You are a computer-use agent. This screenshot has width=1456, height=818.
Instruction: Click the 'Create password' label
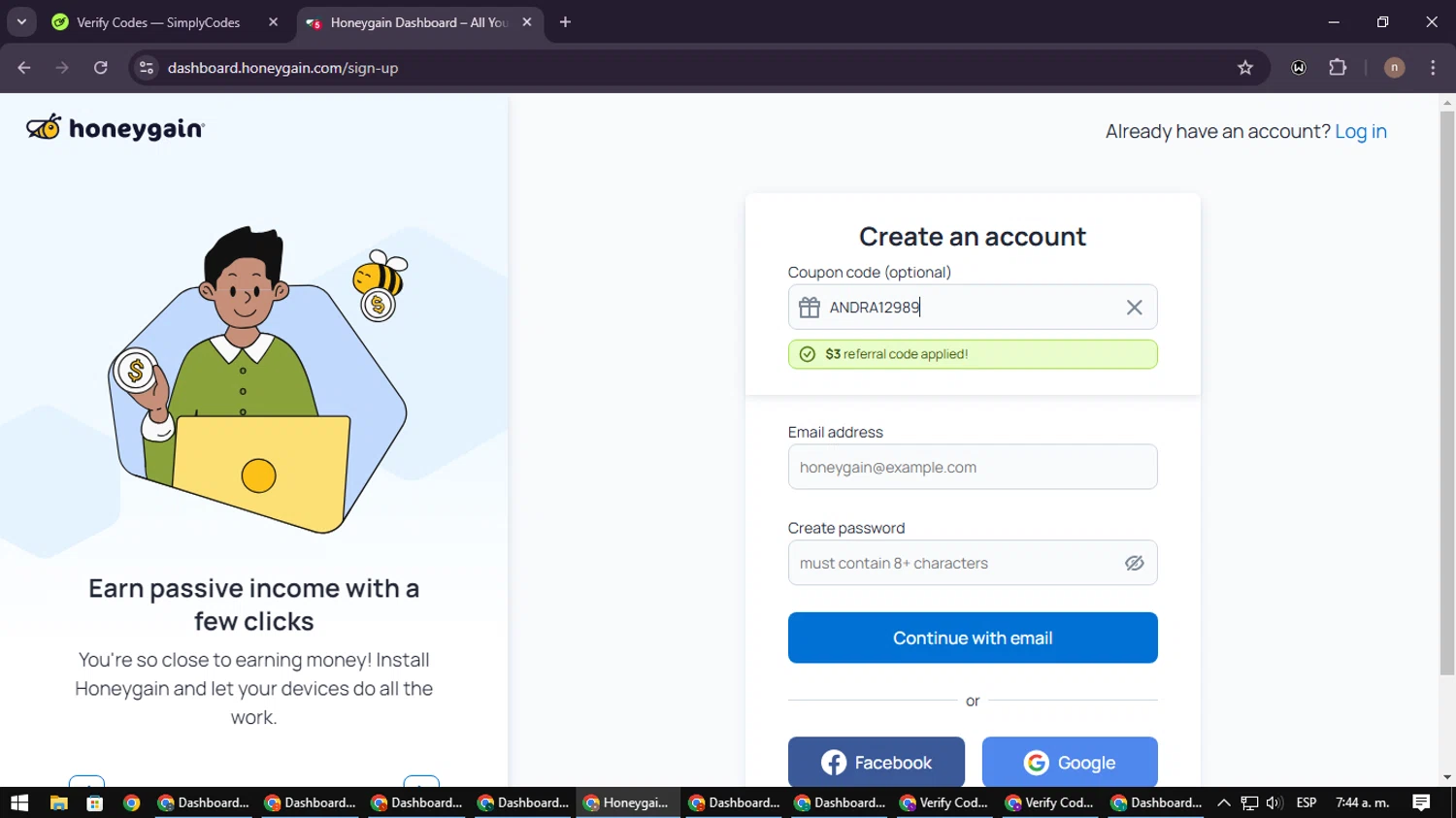[x=846, y=528]
